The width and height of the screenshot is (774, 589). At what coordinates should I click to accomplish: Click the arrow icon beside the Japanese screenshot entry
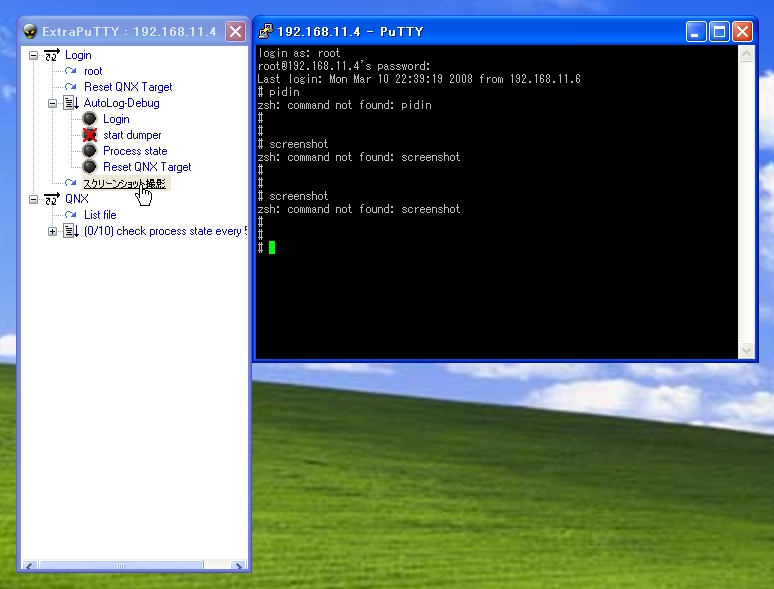pyautogui.click(x=71, y=183)
